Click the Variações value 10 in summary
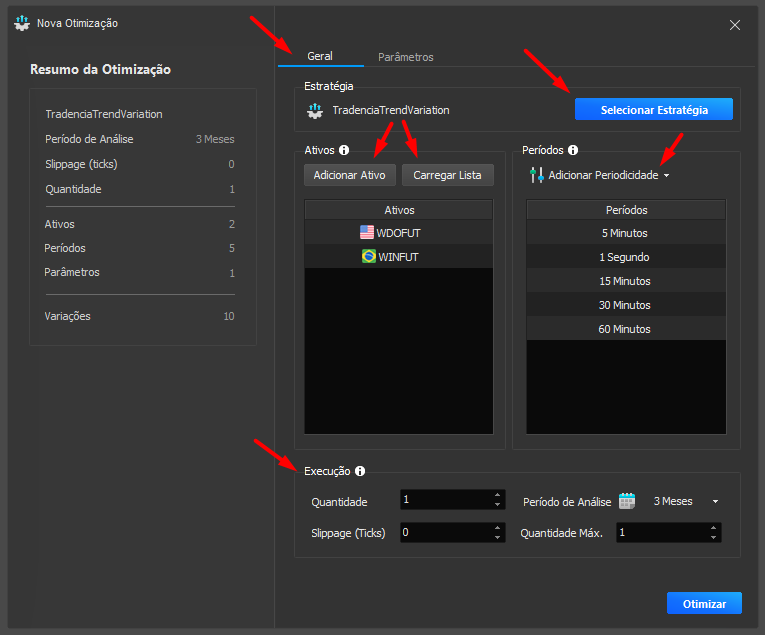Screen dimensions: 765x635 [229, 316]
